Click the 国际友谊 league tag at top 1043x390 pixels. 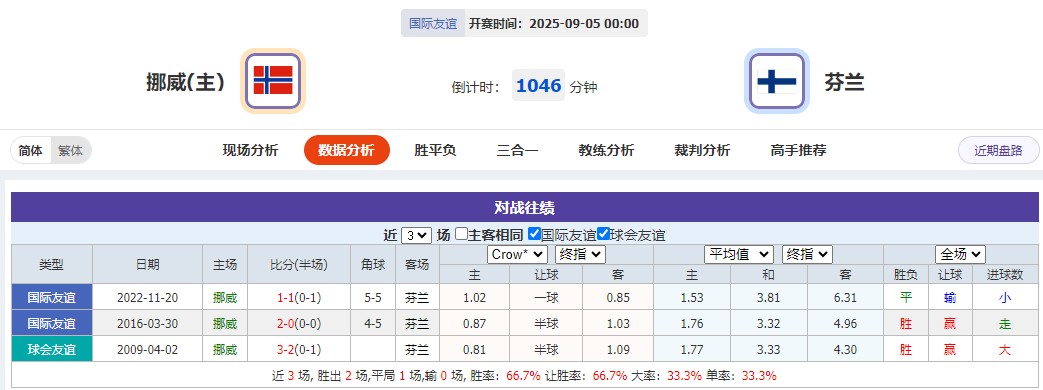click(x=433, y=23)
